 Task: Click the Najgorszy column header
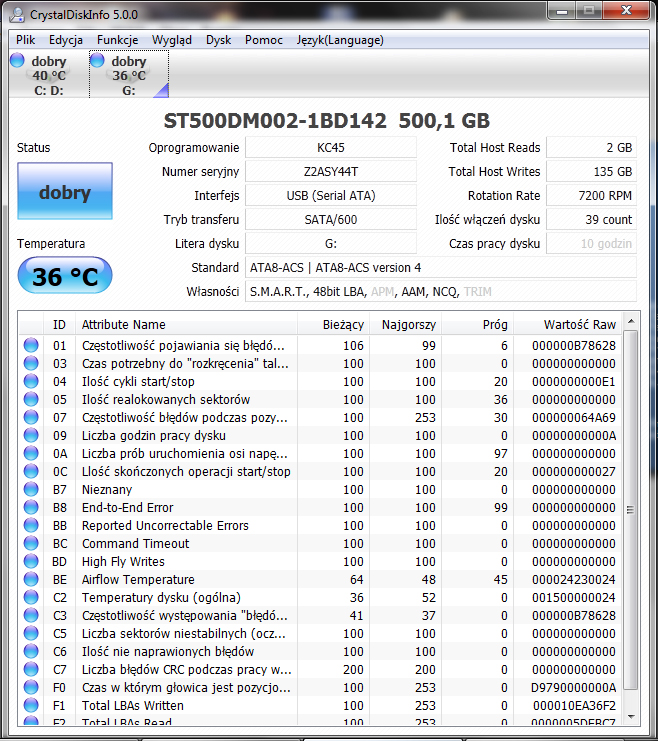pyautogui.click(x=406, y=325)
